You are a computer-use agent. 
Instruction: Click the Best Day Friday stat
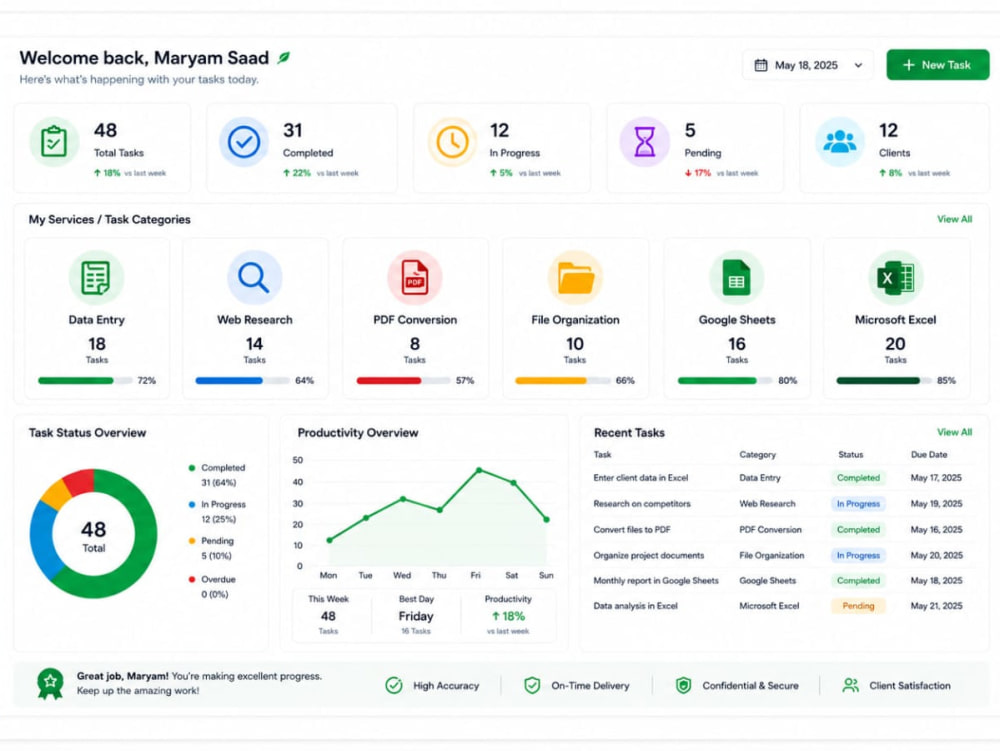point(416,615)
